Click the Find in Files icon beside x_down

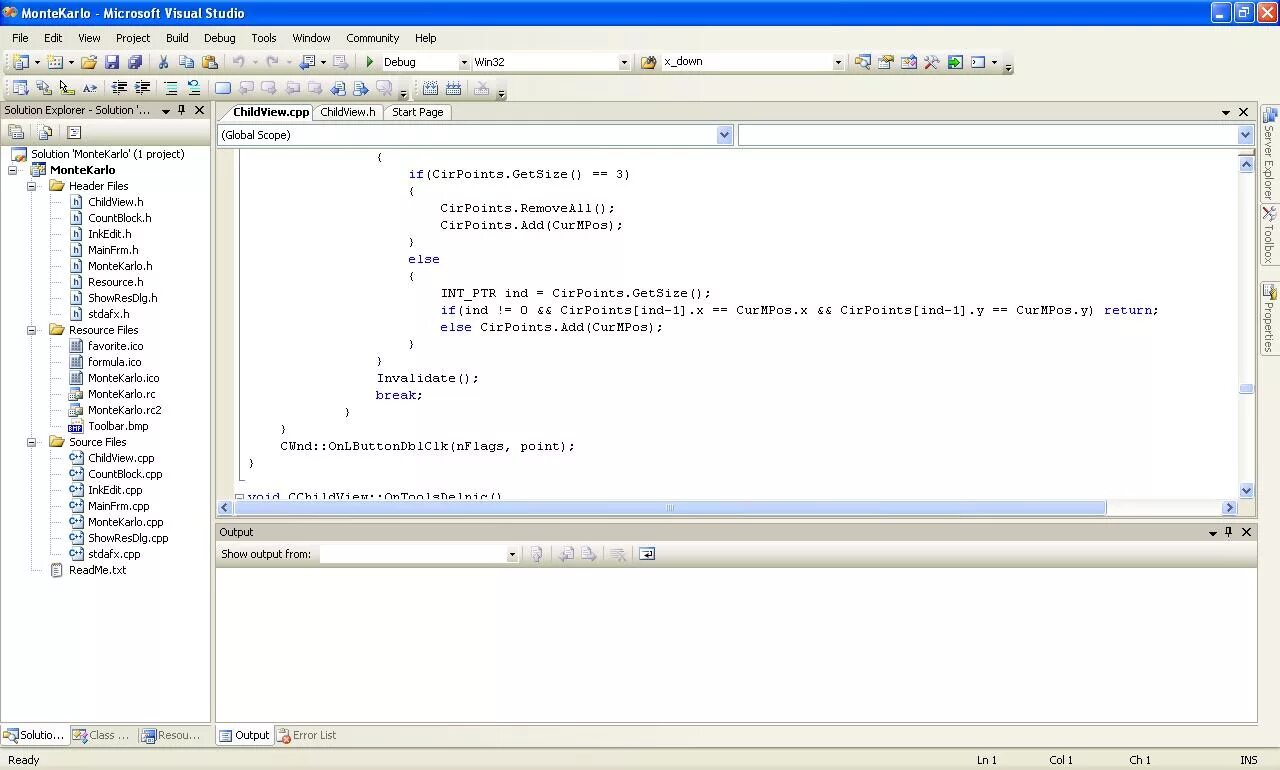click(648, 62)
